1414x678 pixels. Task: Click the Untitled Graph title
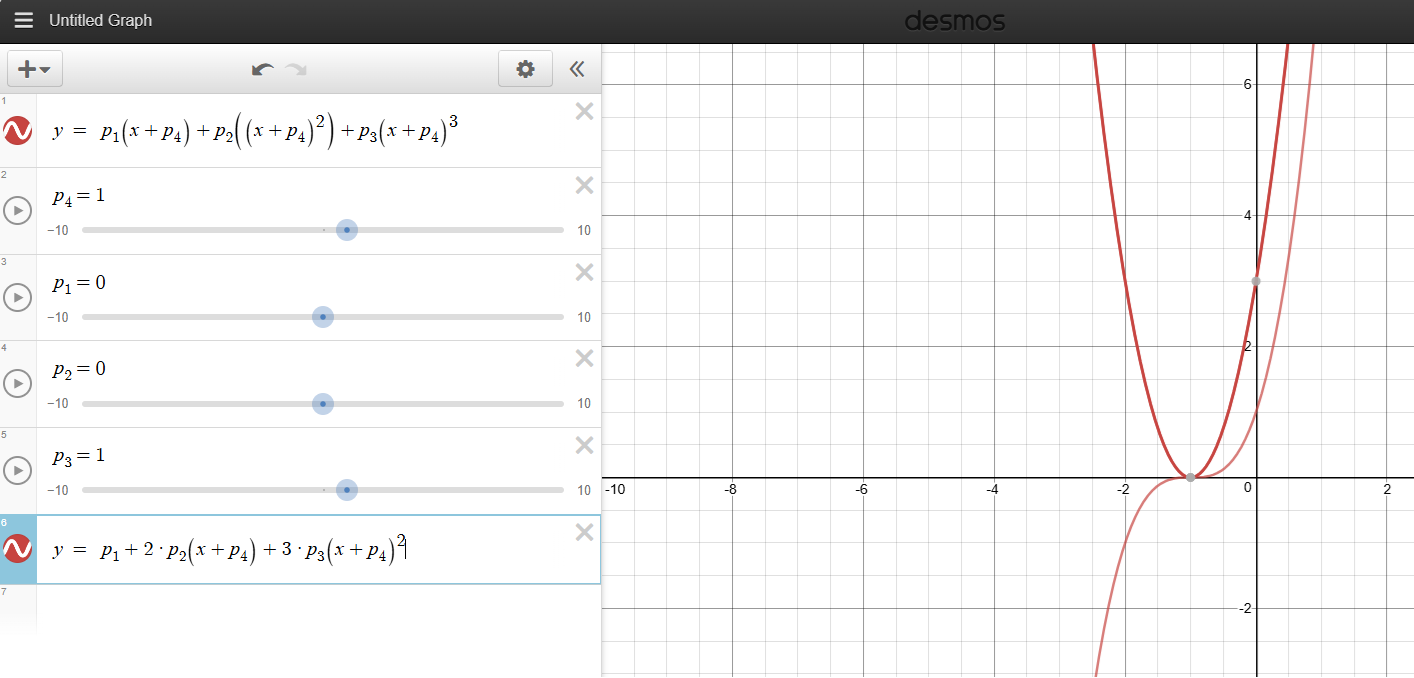click(101, 20)
